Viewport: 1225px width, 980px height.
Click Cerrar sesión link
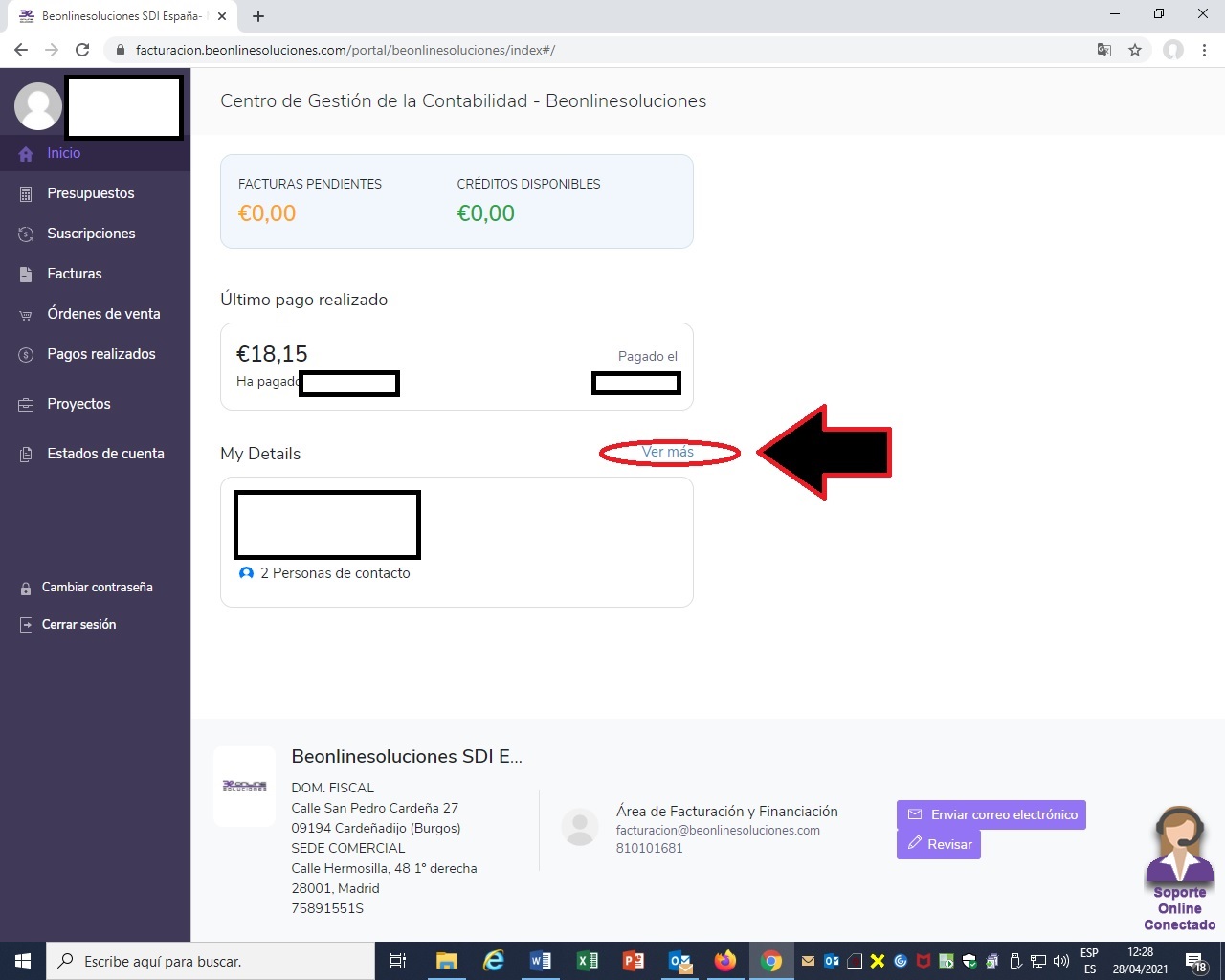click(x=78, y=624)
